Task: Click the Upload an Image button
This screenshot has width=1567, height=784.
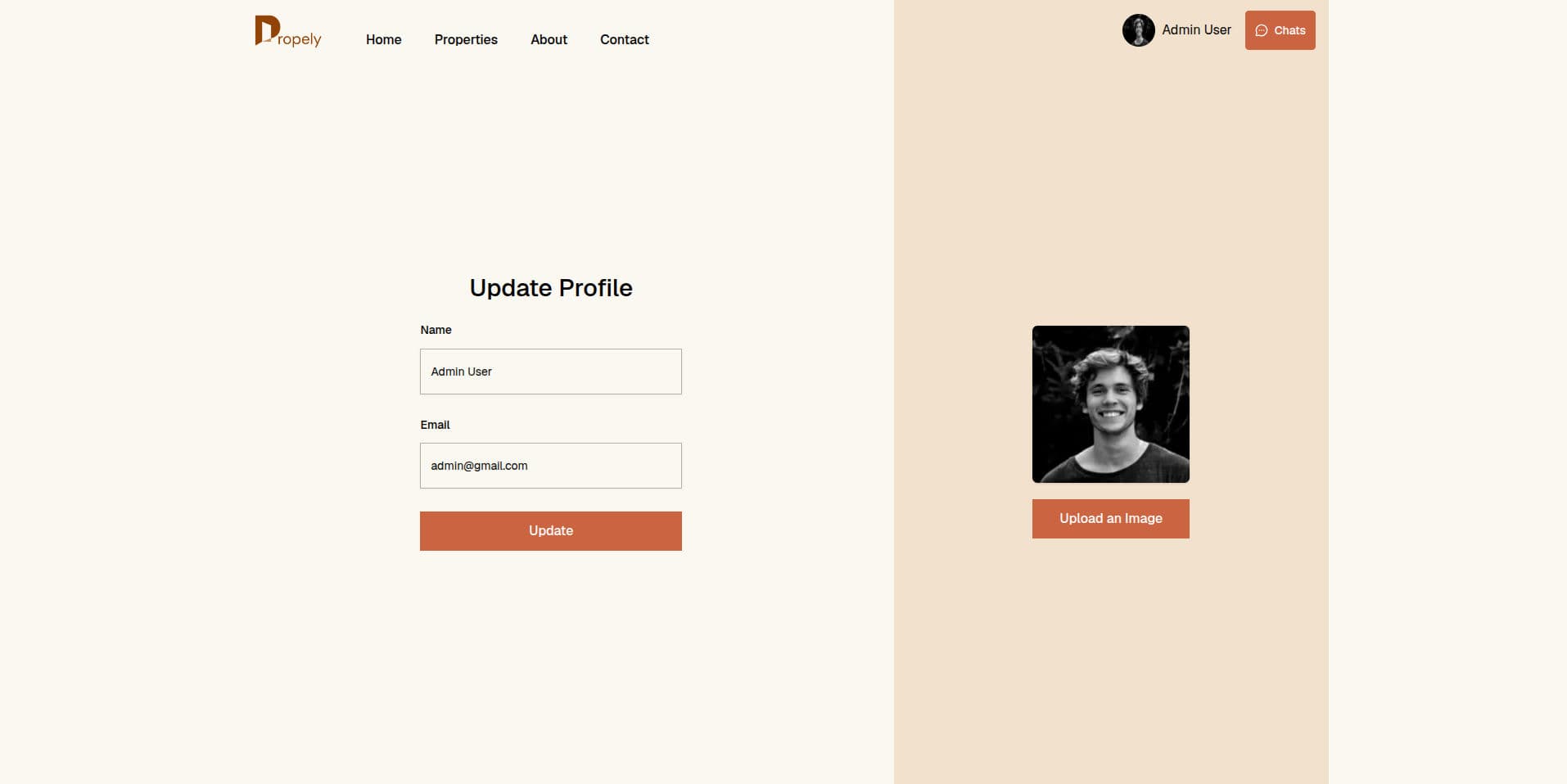Action: [1110, 519]
